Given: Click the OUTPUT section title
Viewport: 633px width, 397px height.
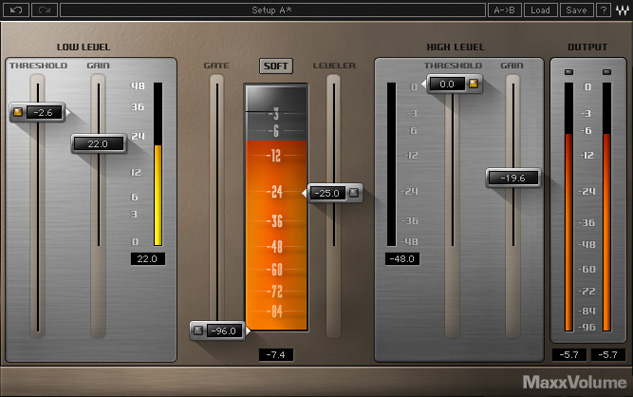Looking at the screenshot, I should pos(587,47).
